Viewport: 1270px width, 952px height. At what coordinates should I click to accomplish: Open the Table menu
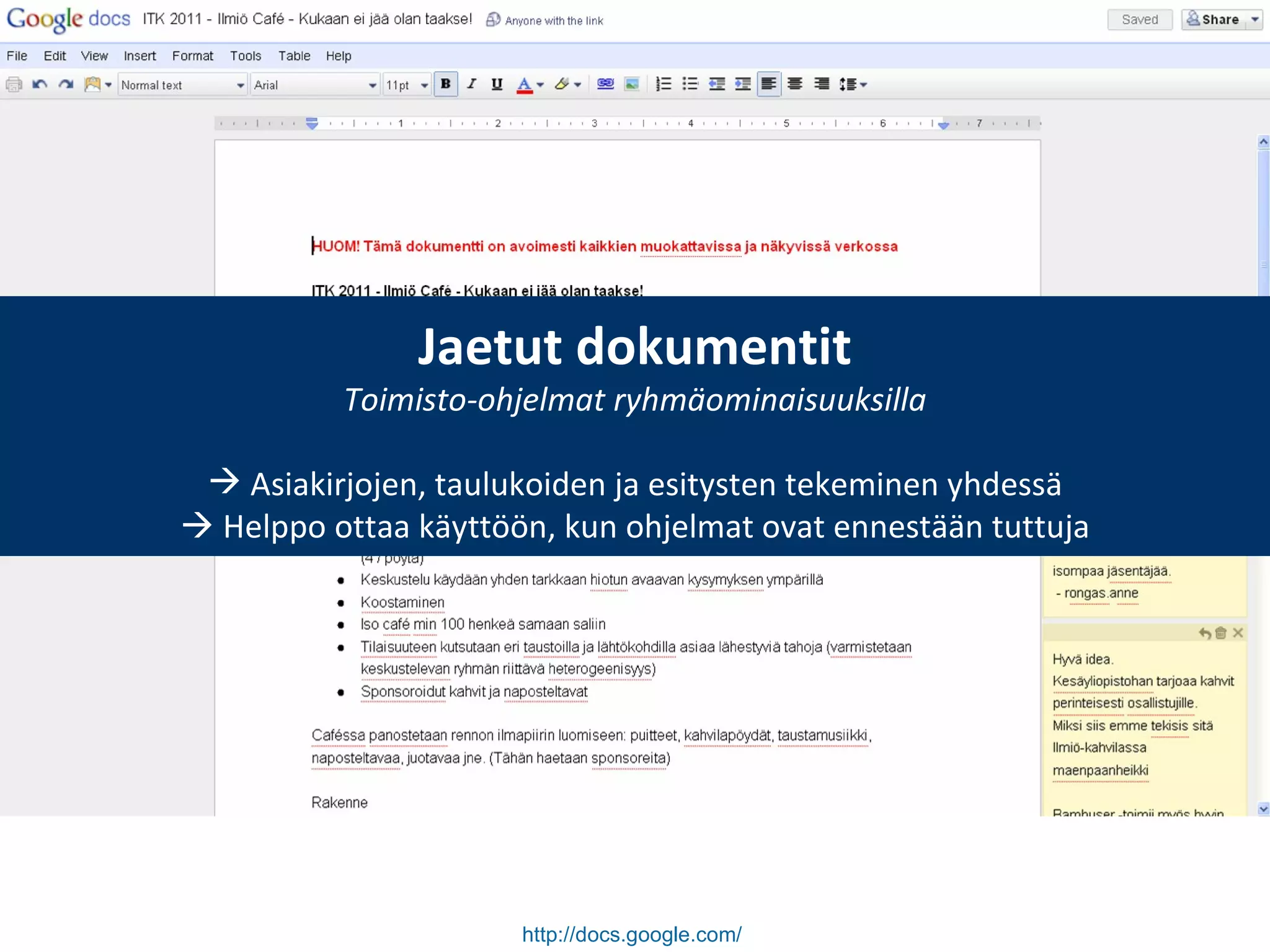(294, 56)
